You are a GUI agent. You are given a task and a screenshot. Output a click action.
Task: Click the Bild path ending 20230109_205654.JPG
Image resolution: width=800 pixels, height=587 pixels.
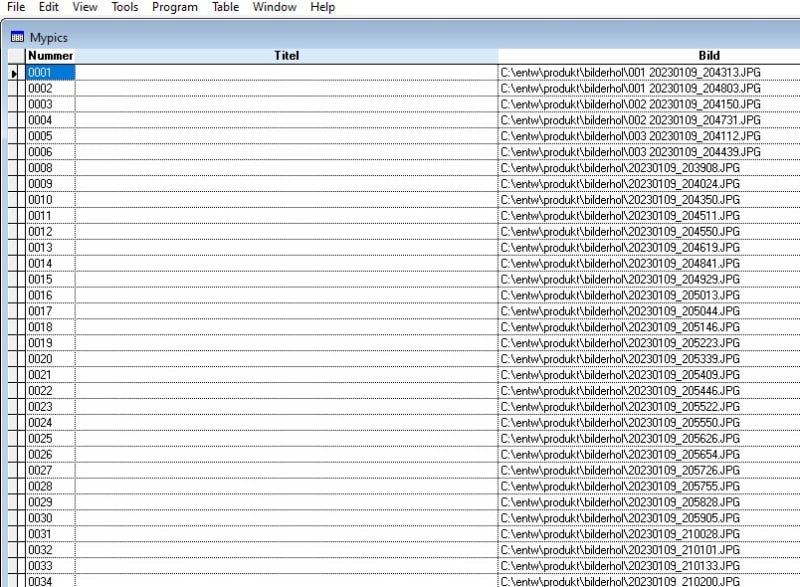tap(620, 454)
